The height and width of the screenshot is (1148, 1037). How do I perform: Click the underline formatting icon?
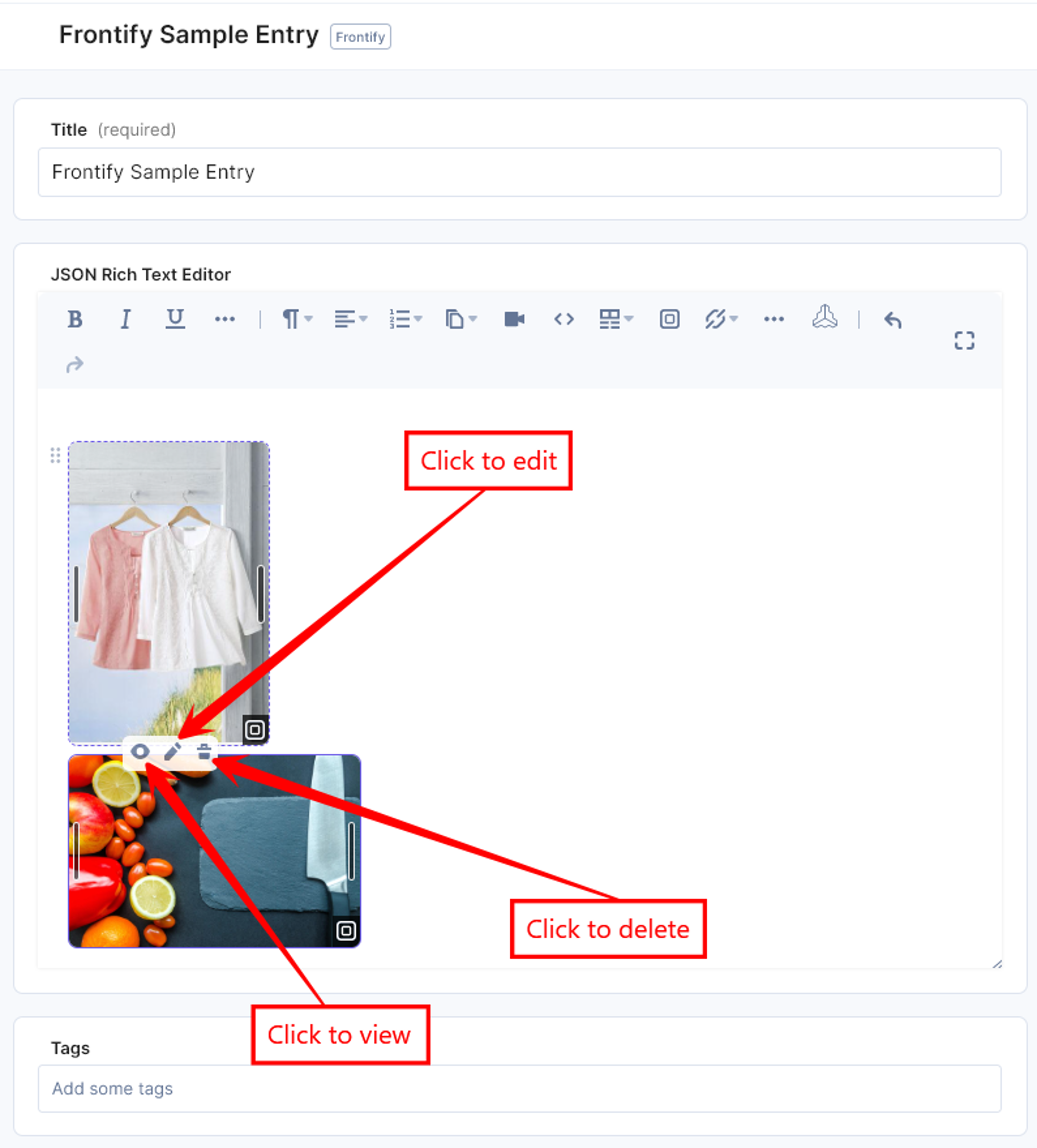click(x=175, y=319)
